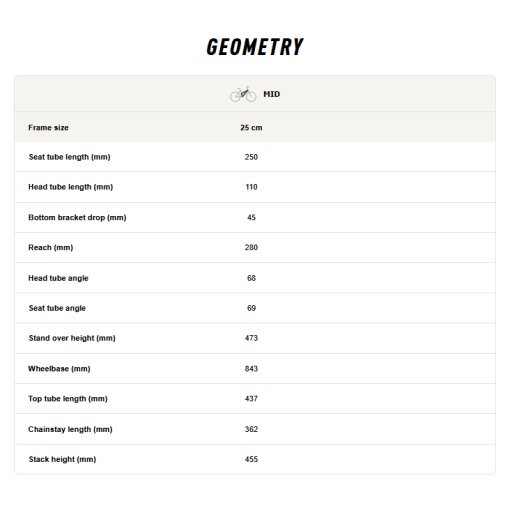Select the MID frame type label
Image resolution: width=510 pixels, height=510 pixels.
(272, 94)
